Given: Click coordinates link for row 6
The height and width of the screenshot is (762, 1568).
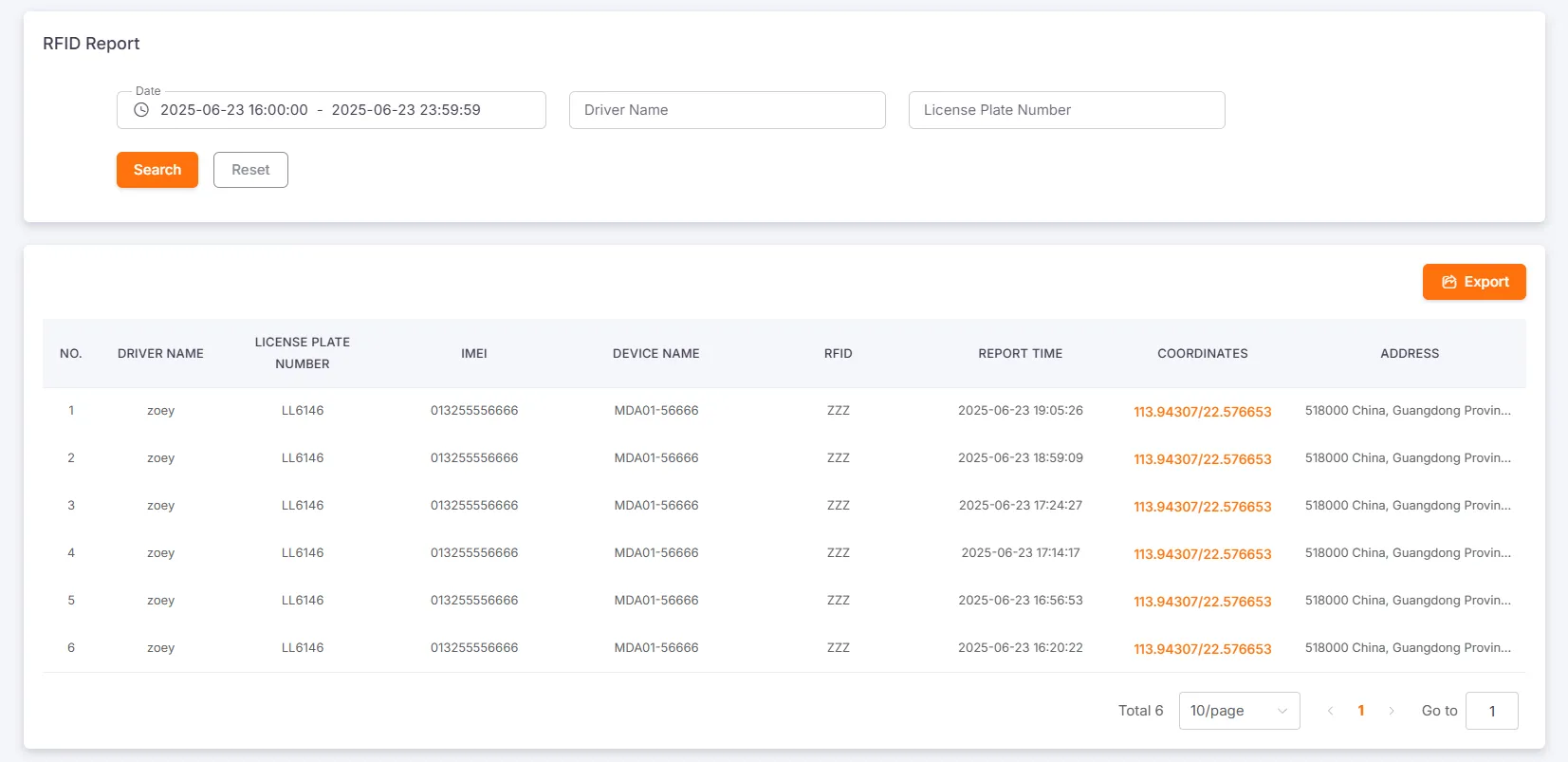Looking at the screenshot, I should pyautogui.click(x=1202, y=649).
